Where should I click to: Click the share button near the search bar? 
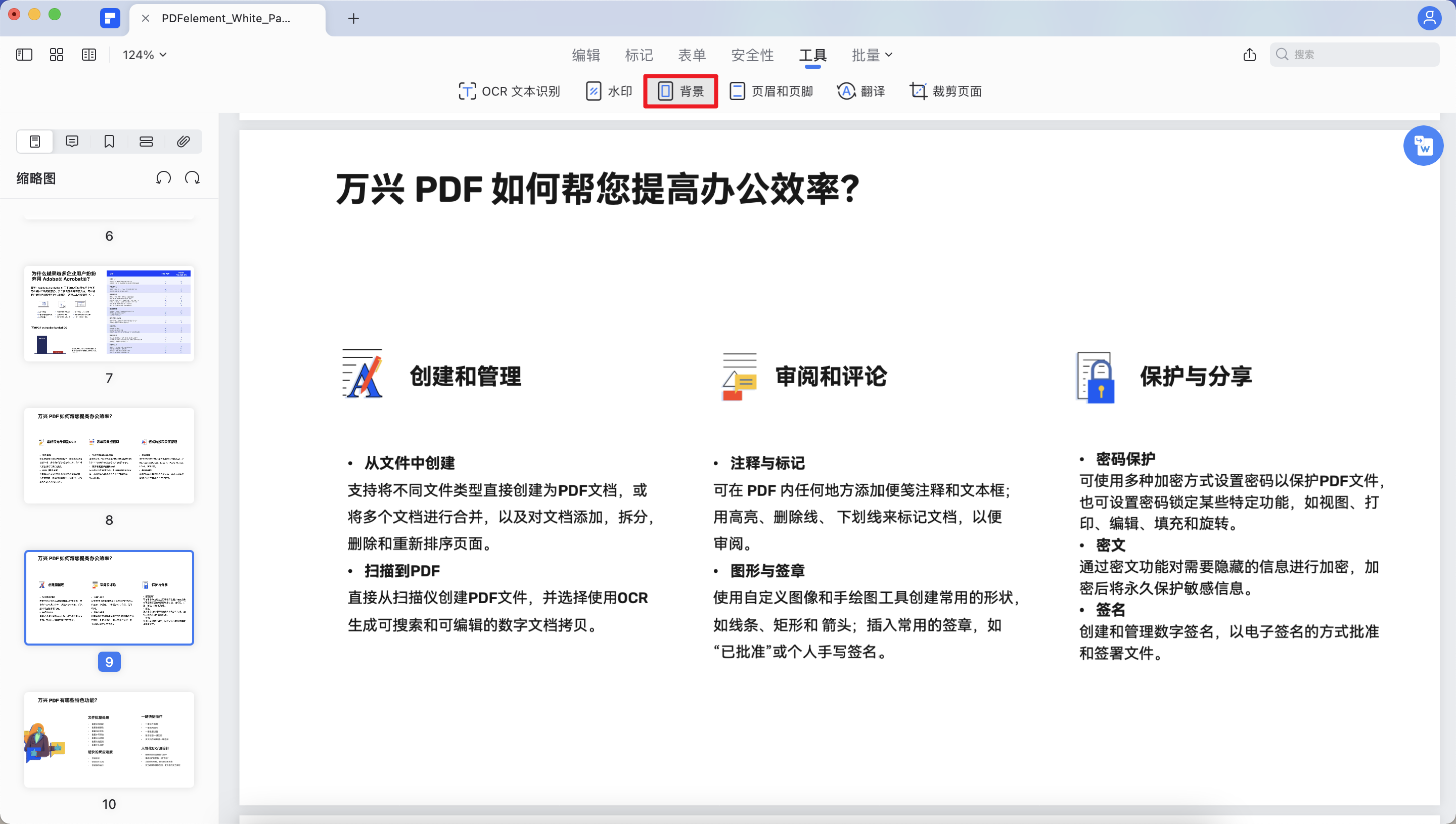point(1249,54)
